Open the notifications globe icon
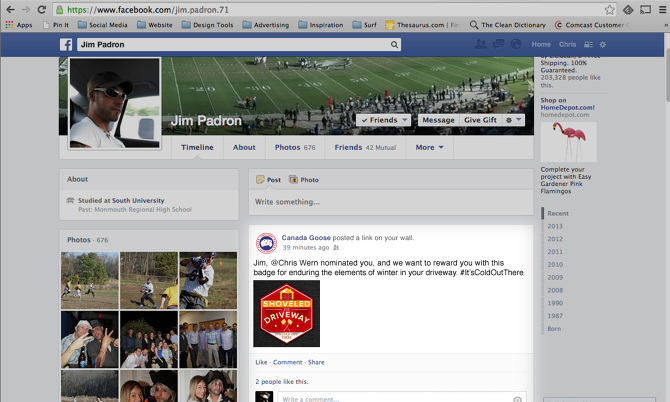 516,44
